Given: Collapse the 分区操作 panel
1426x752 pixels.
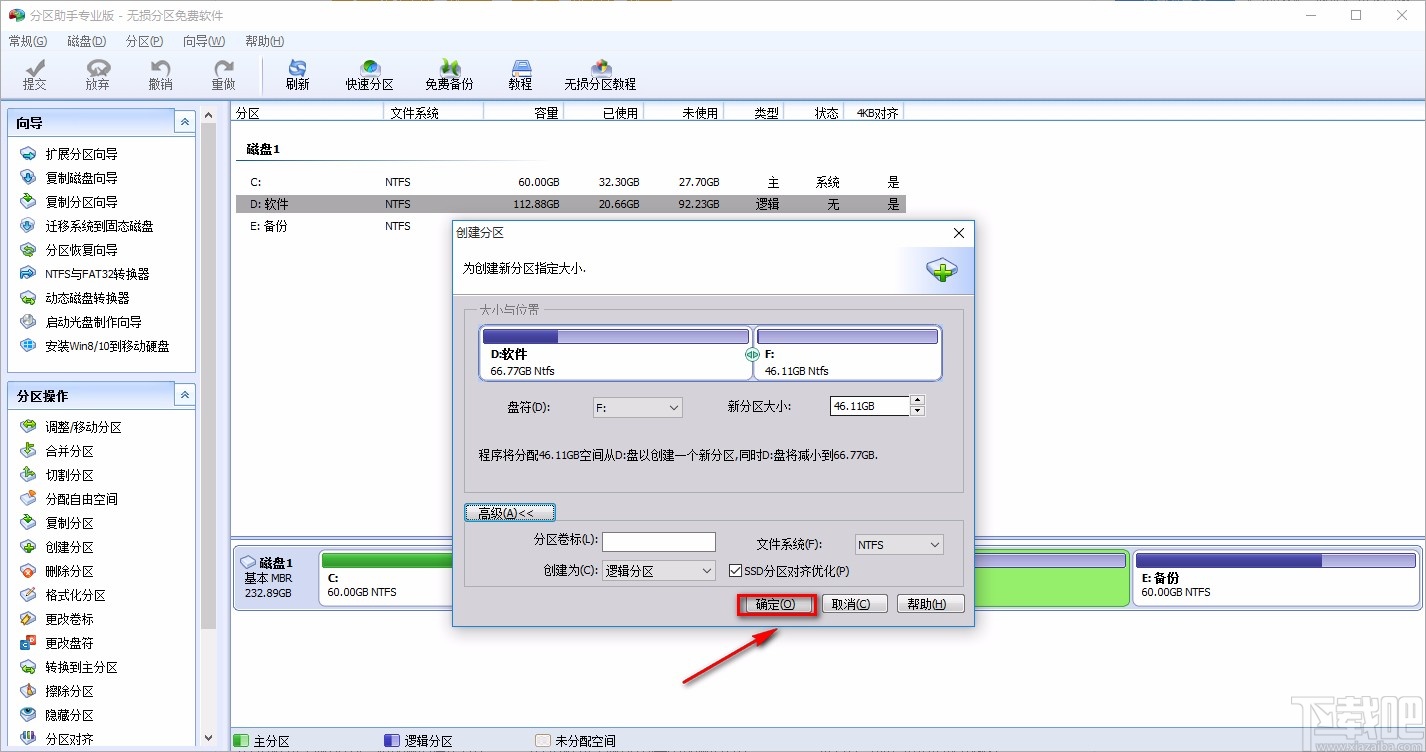Looking at the screenshot, I should pos(185,395).
